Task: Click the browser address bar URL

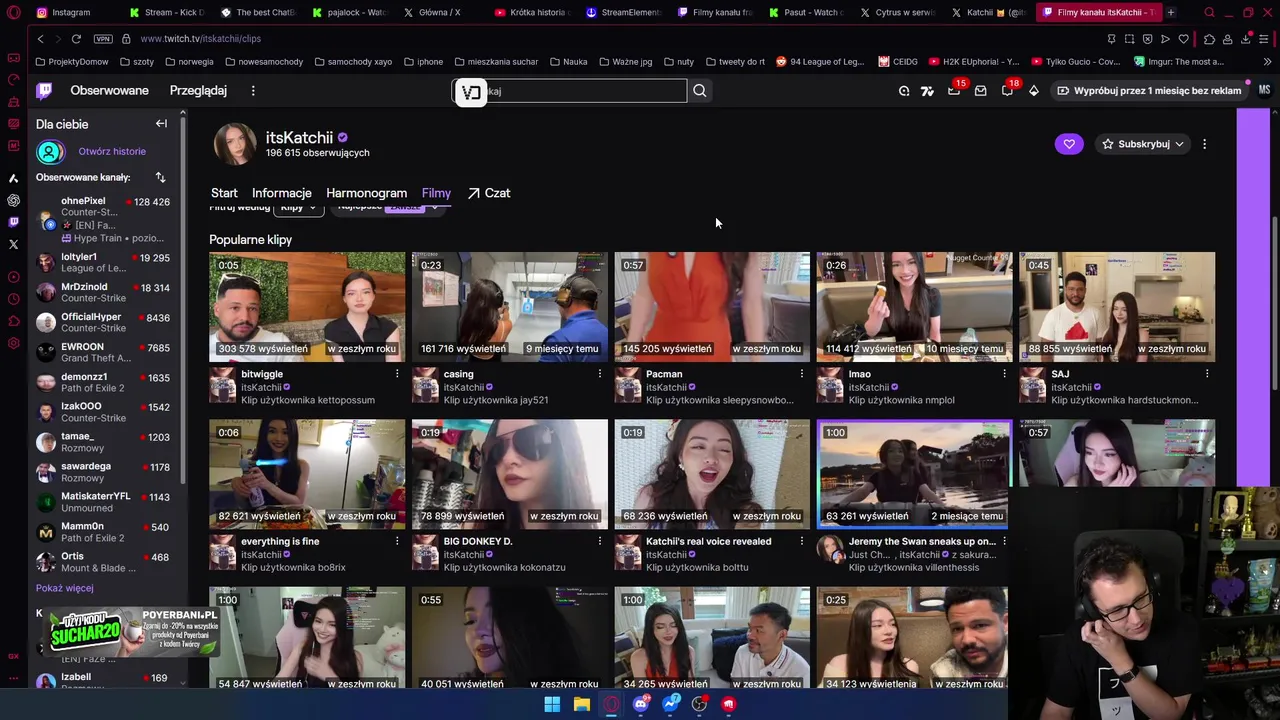Action: tap(200, 39)
